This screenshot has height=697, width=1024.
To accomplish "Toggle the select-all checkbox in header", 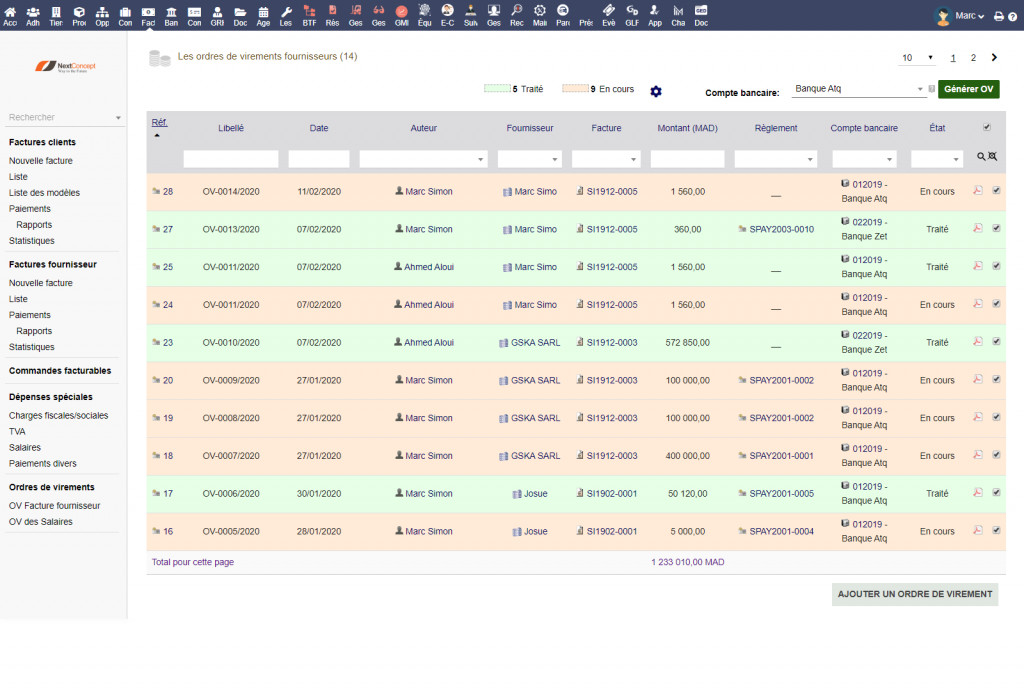I will coord(987,127).
